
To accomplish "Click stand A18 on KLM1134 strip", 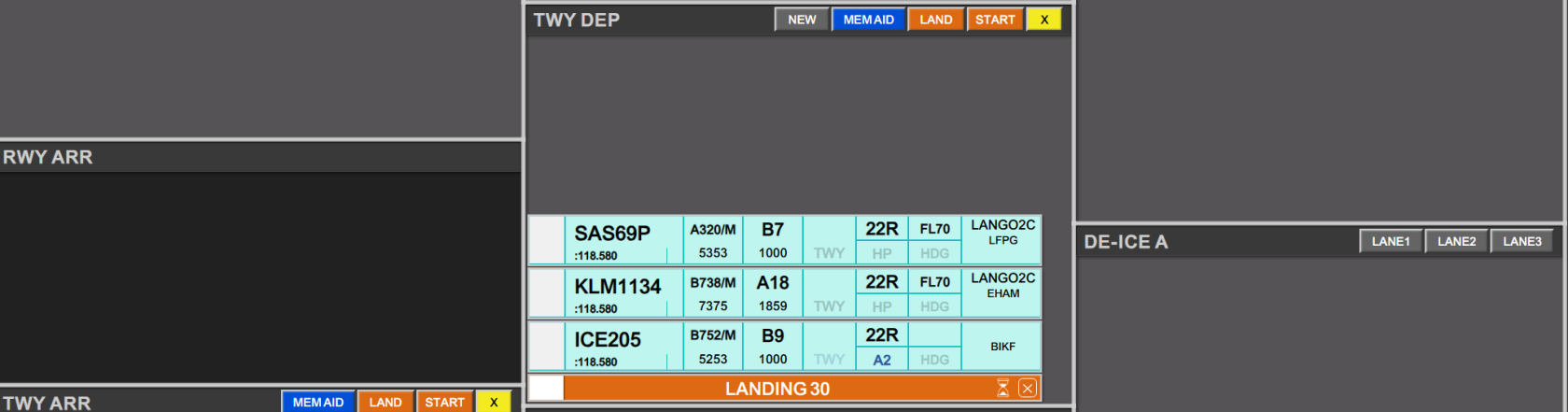I will pyautogui.click(x=773, y=283).
